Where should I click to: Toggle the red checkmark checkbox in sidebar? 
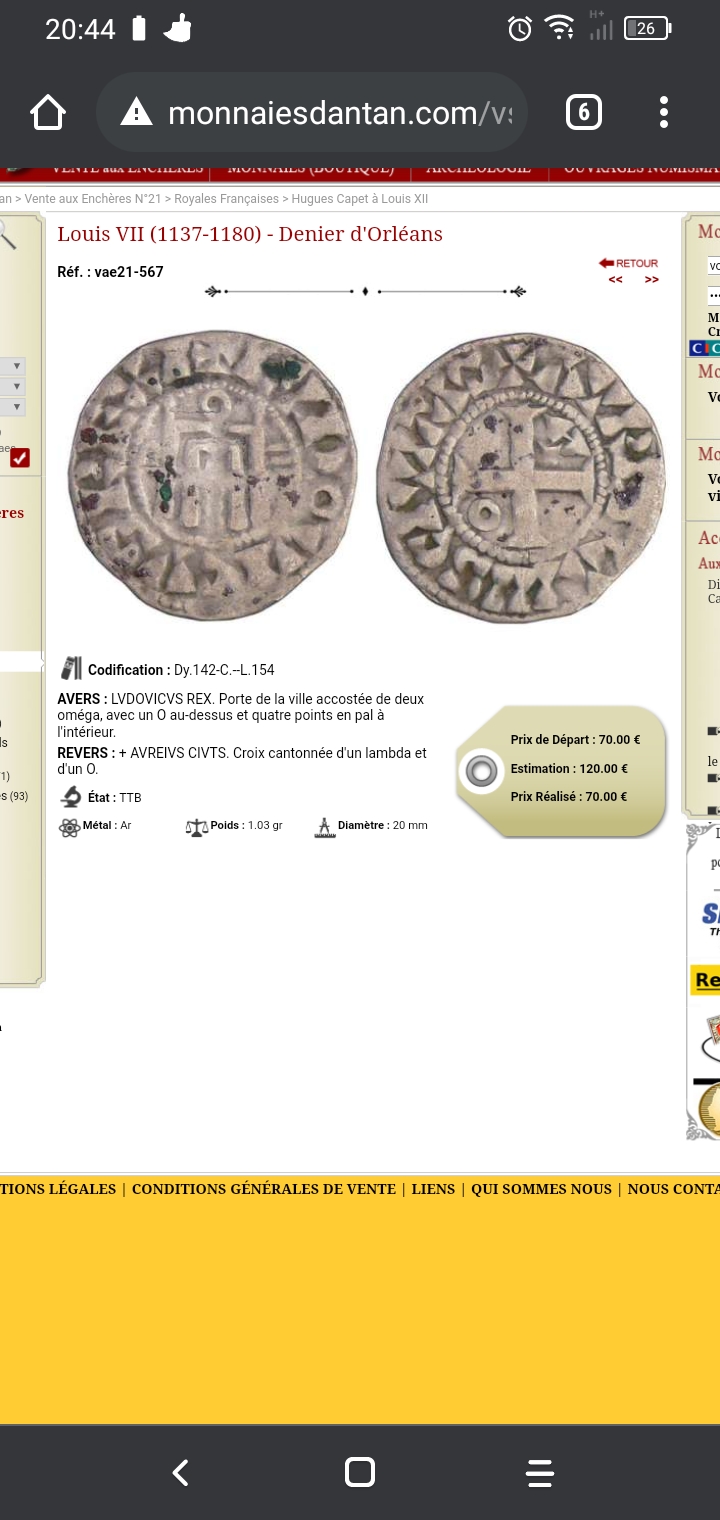tap(20, 458)
